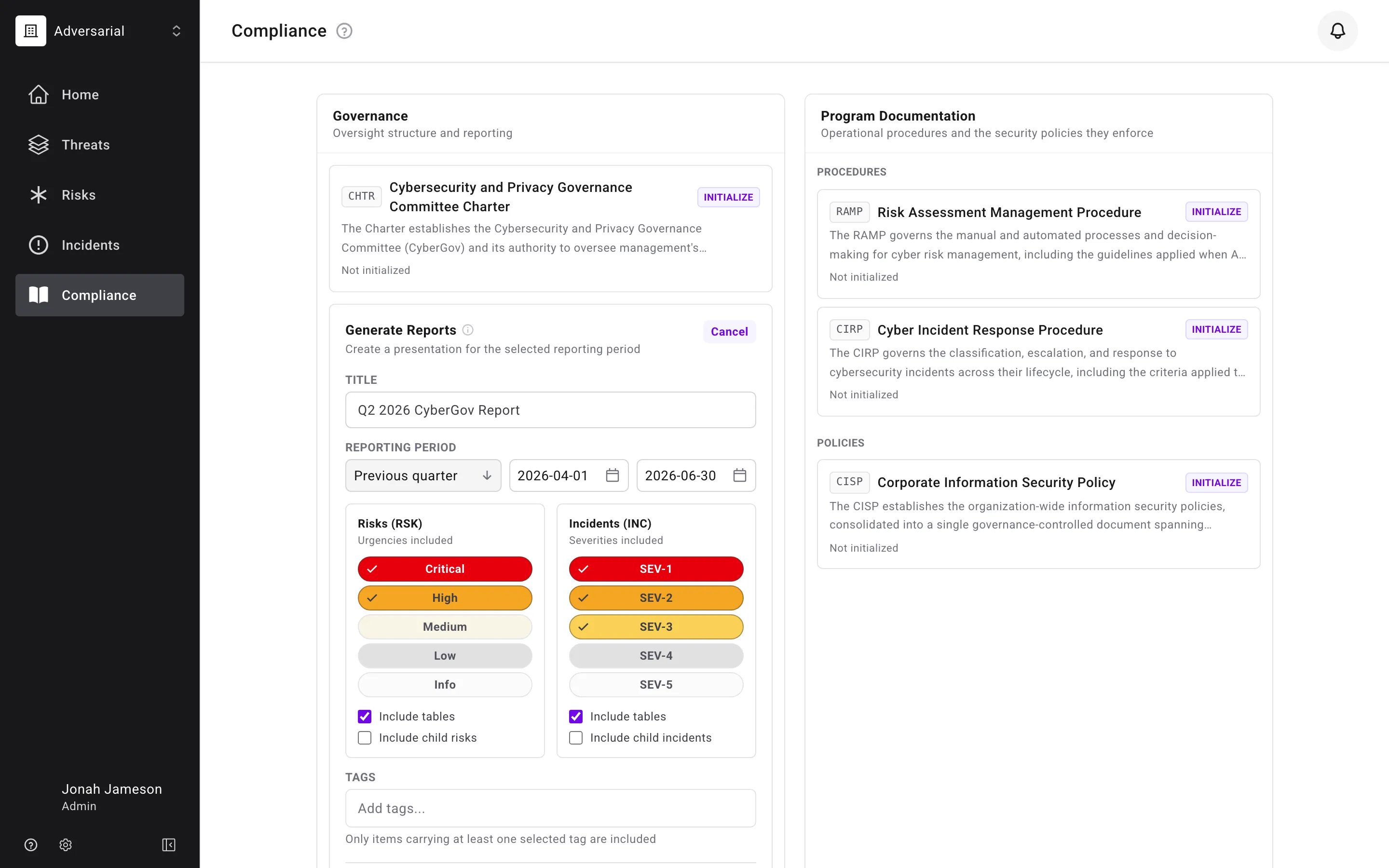
Task: Initialize Cyber Incident Response Procedure
Action: click(x=1216, y=329)
